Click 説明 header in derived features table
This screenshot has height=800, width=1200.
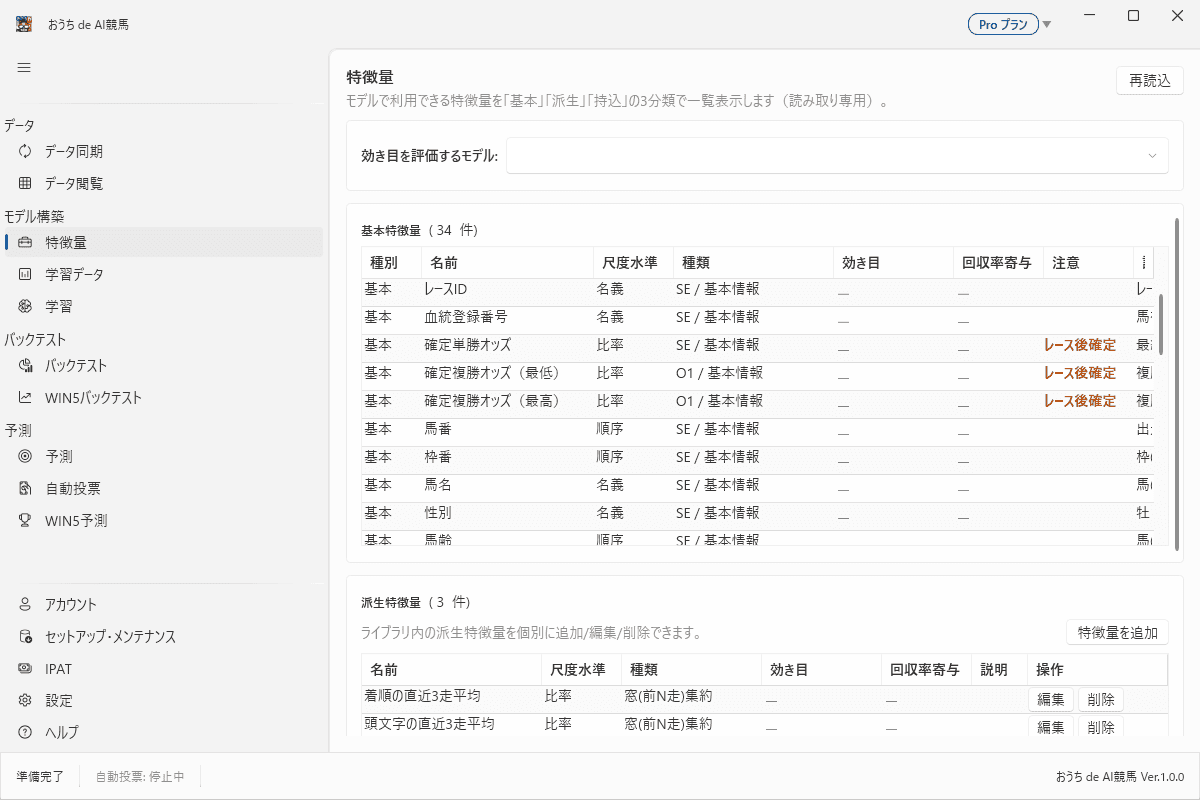[x=999, y=669]
